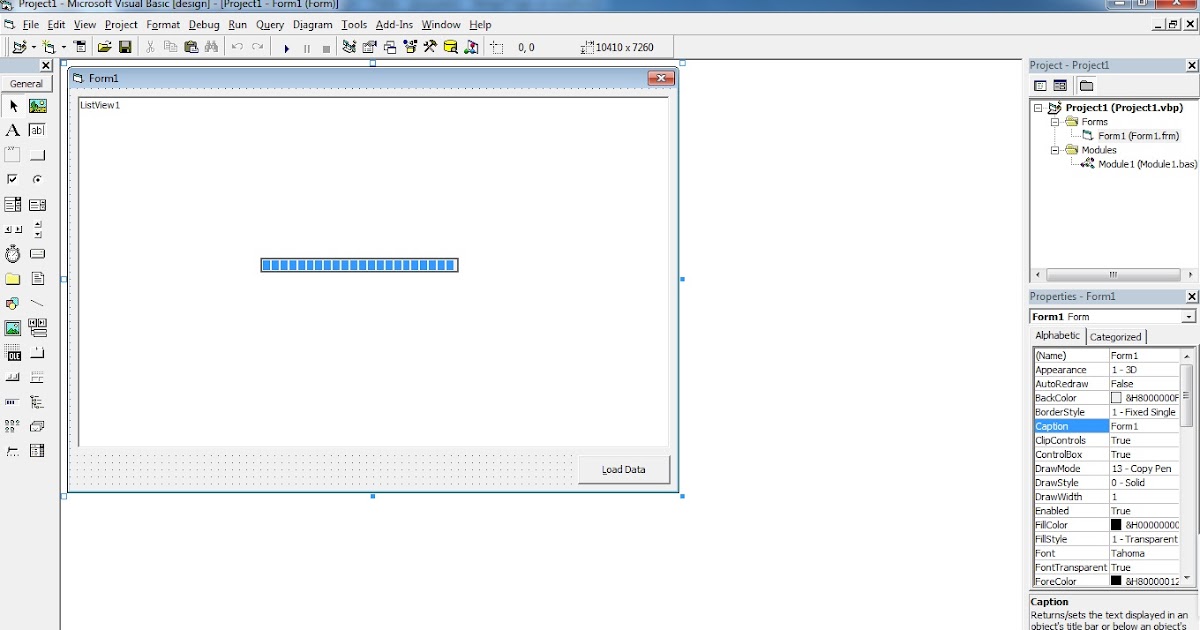Select the Frame control in the toolbox
The width and height of the screenshot is (1200, 630).
[x=14, y=154]
